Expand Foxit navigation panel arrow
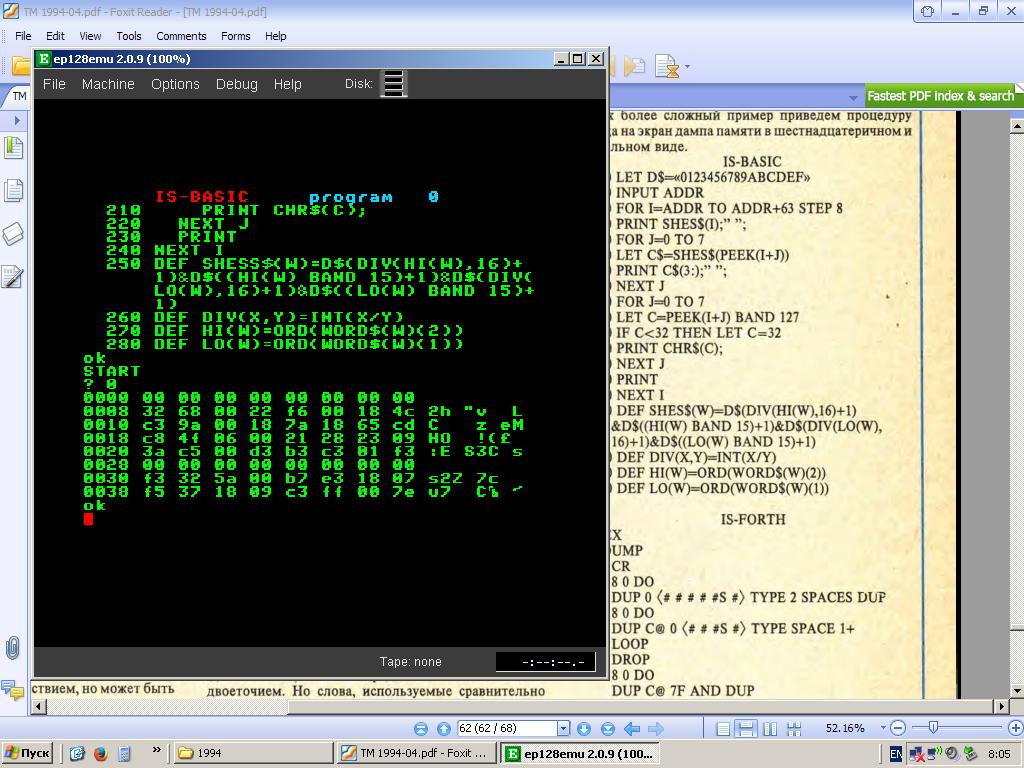Screen dimensions: 1024x768 (x=17, y=120)
